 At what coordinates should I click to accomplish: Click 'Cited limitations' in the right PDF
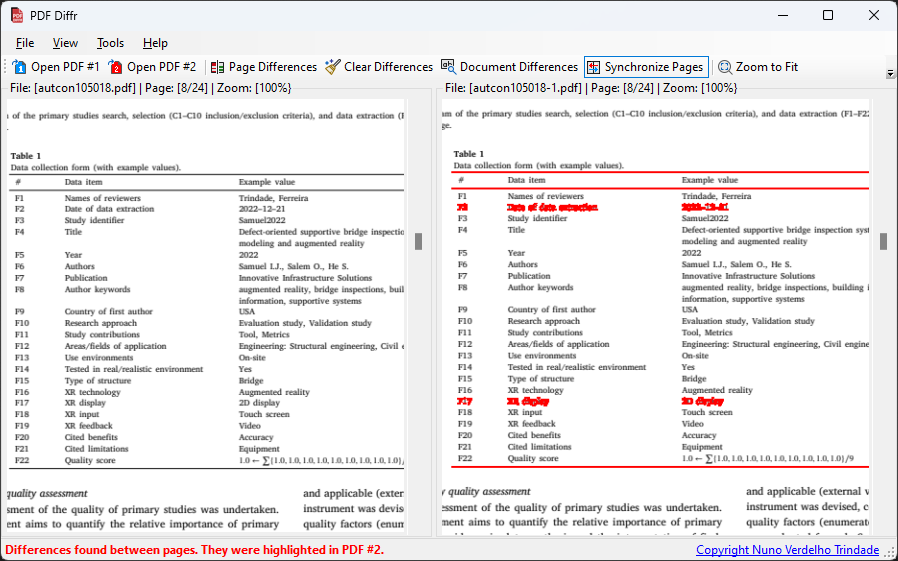[x=539, y=447]
